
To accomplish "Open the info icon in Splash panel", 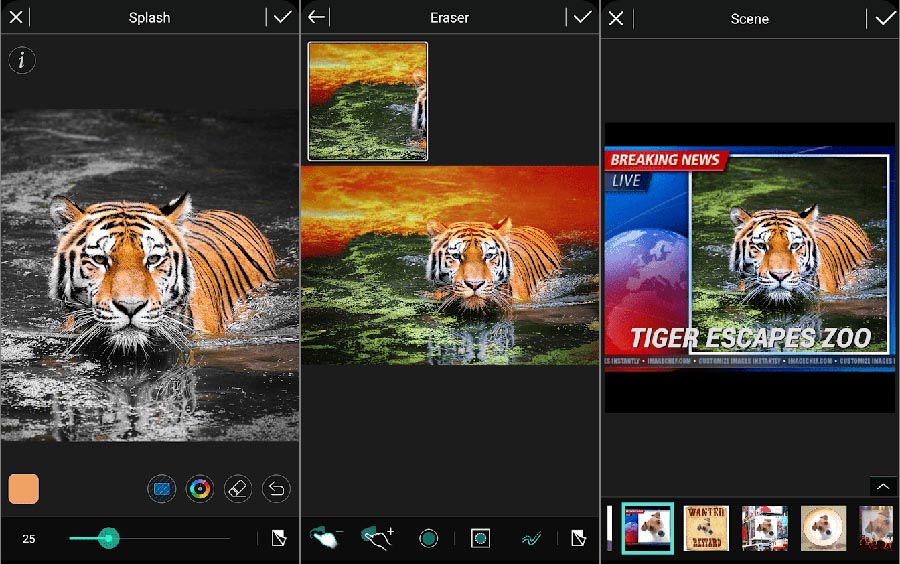I will coord(22,60).
